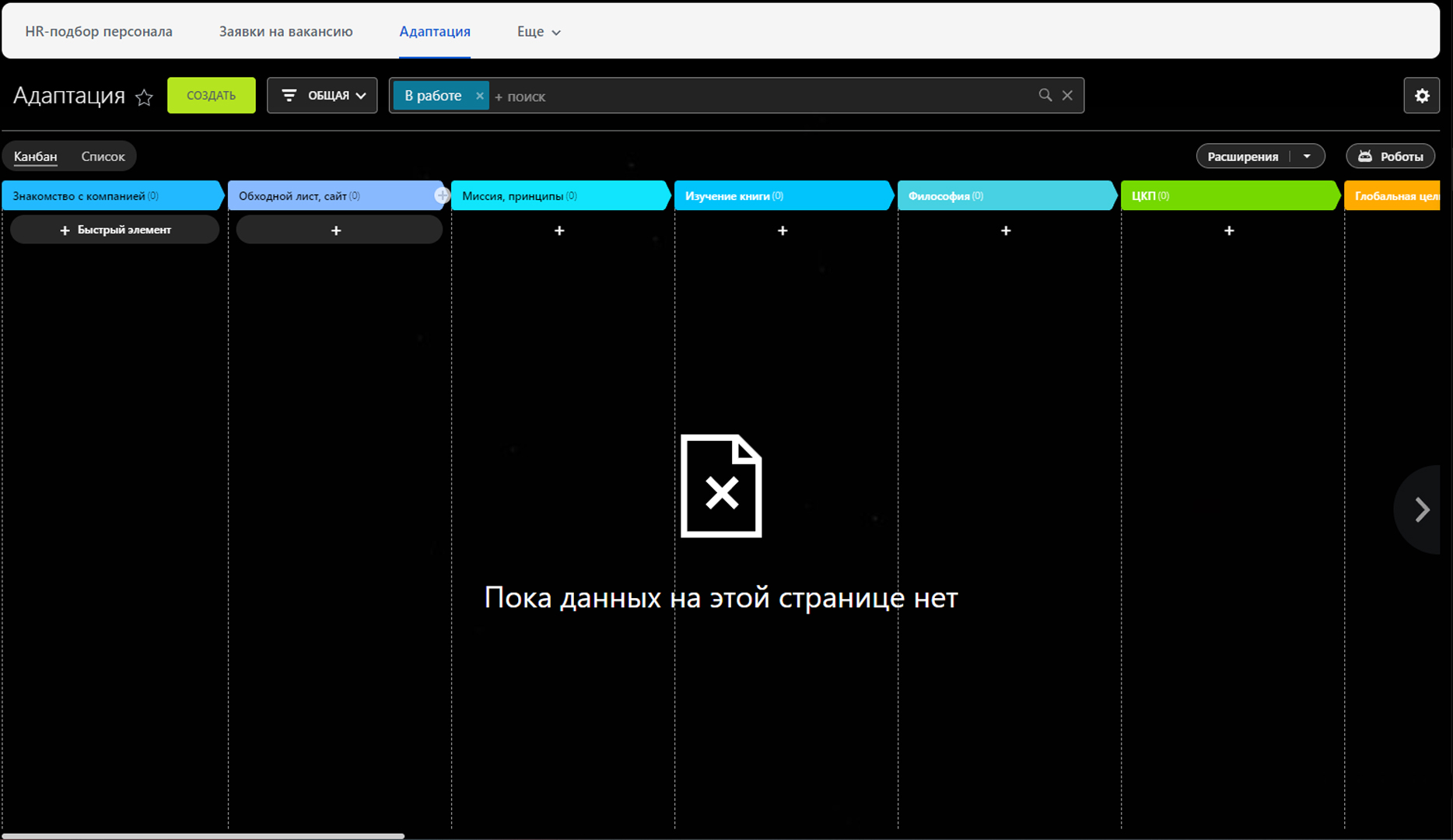Click plus under 'Миссия, принципы' column
This screenshot has width=1453, height=840.
click(x=559, y=230)
